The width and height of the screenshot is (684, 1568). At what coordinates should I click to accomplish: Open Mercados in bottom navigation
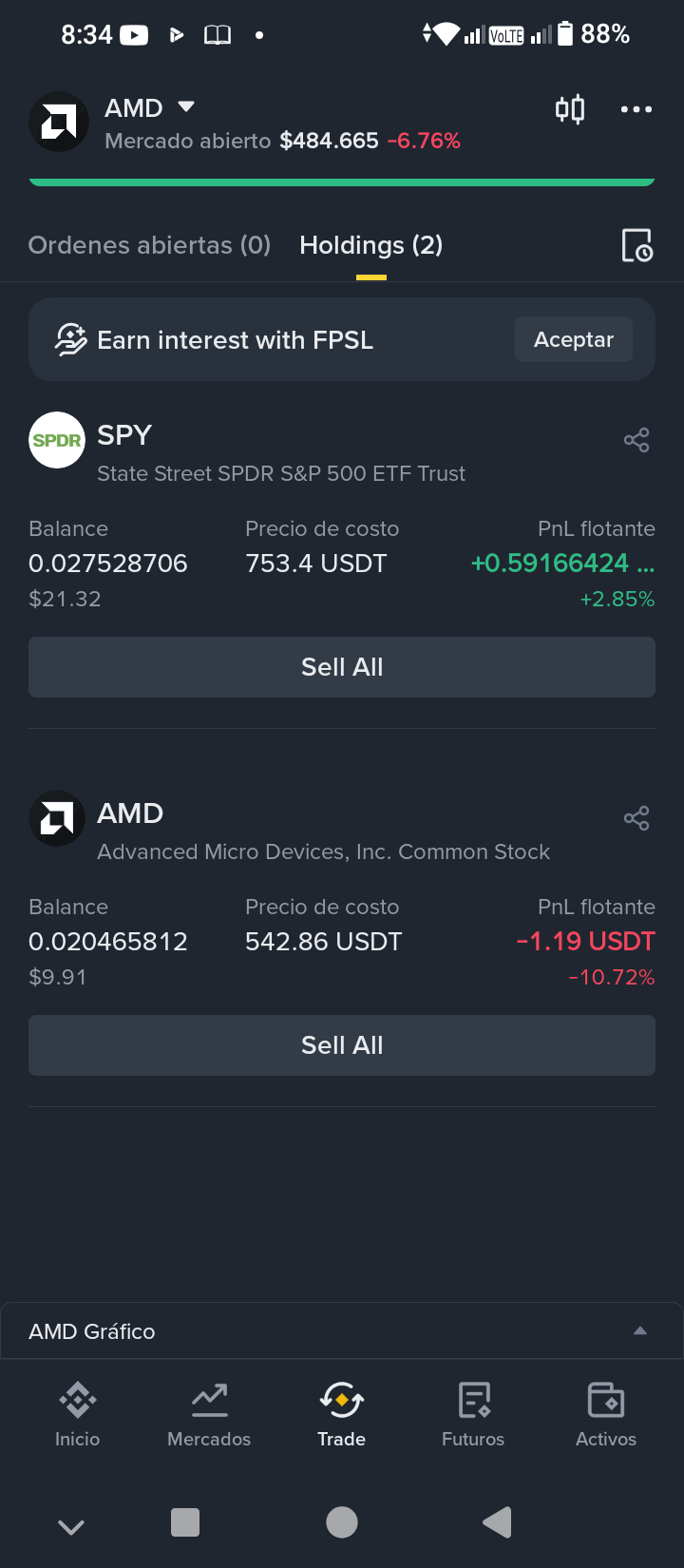(209, 1414)
